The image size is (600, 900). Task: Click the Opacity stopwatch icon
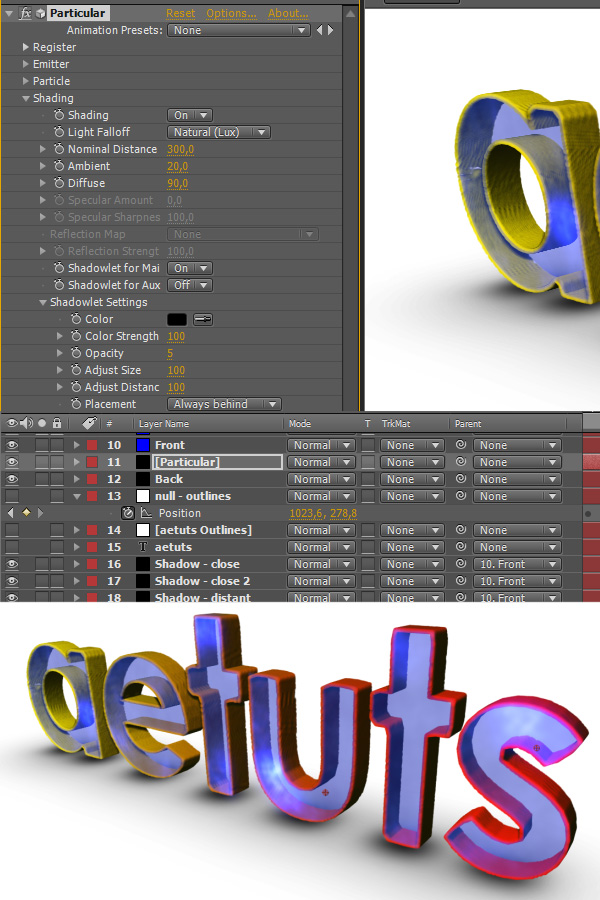[76, 353]
